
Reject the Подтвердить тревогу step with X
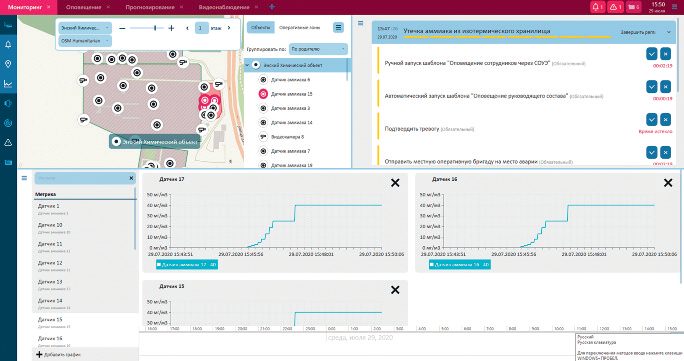point(665,119)
